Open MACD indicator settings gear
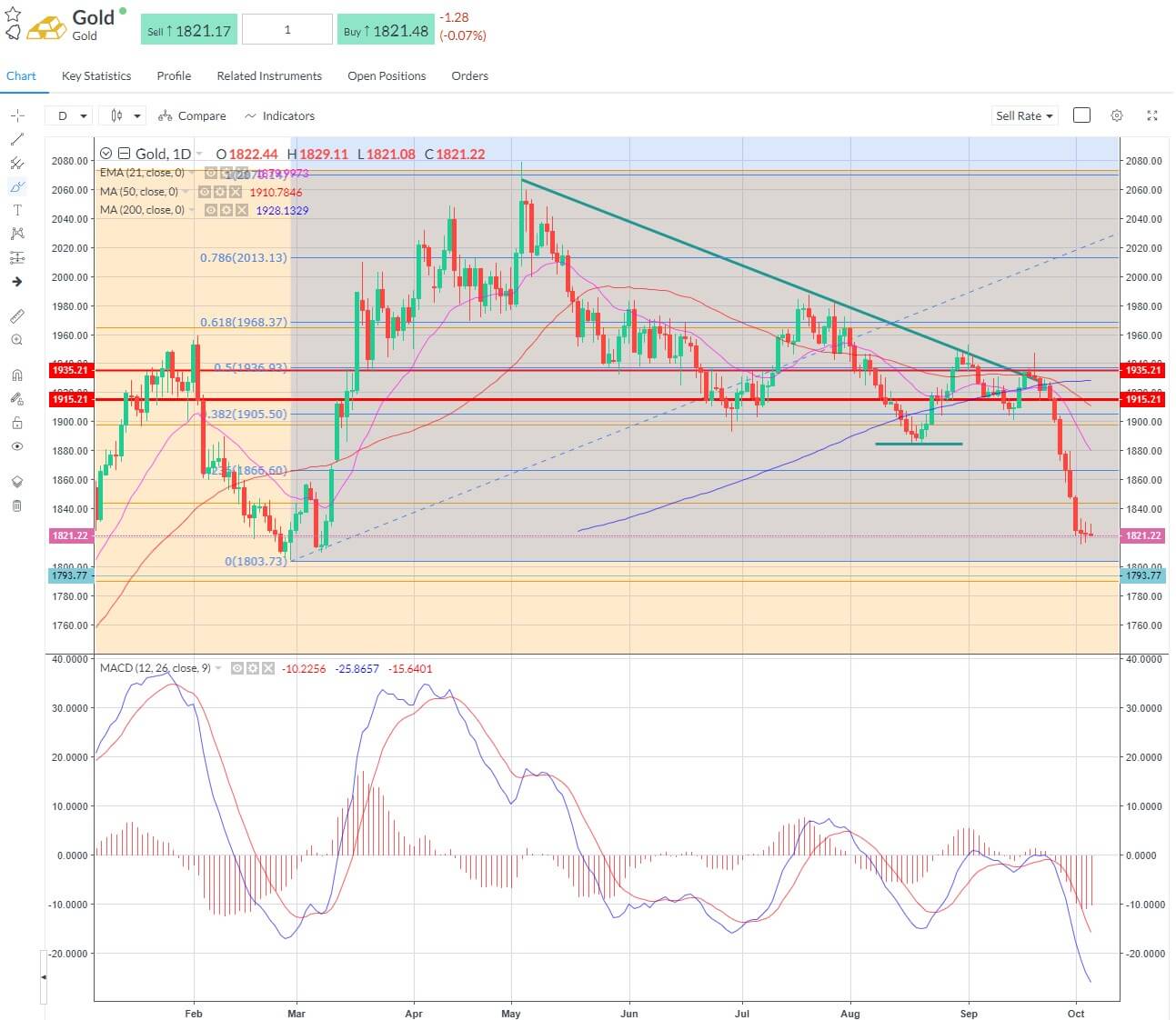Viewport: 1176px width, 1020px height. point(253,668)
